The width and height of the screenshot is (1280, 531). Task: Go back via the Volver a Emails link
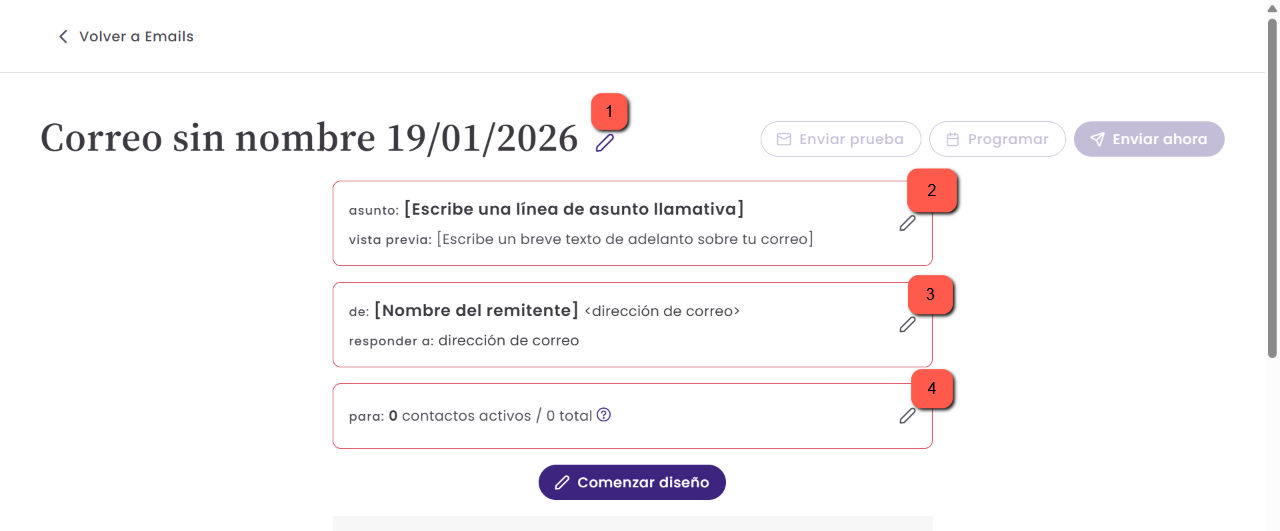126,36
